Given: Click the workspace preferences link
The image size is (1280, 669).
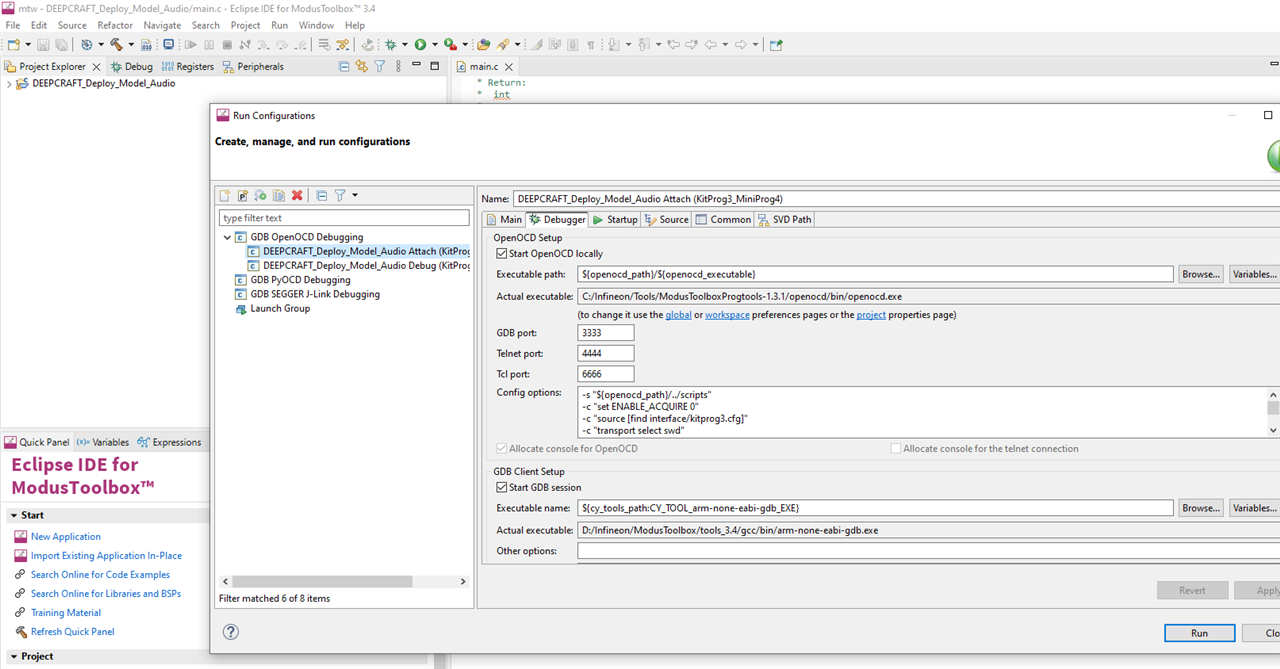Looking at the screenshot, I should (727, 315).
